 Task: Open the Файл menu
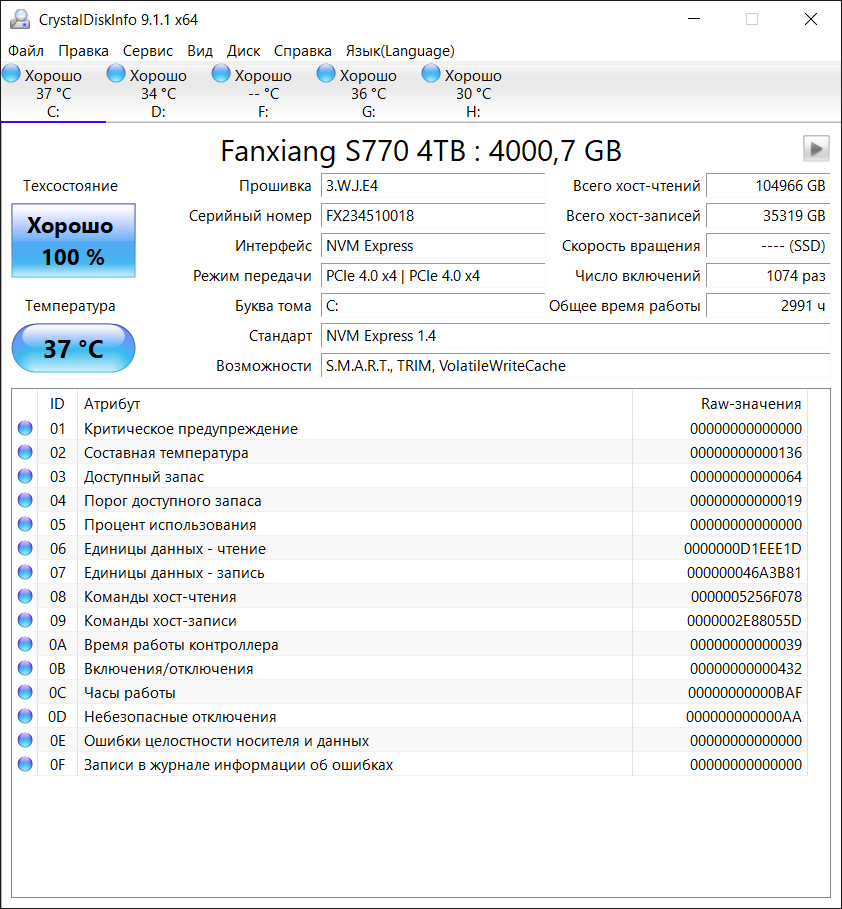pos(26,51)
